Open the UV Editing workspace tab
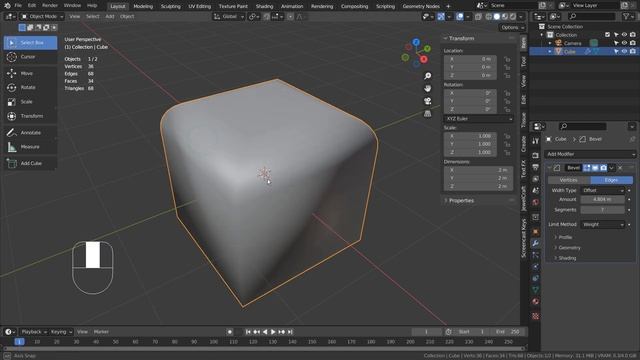The height and width of the screenshot is (360, 640). tap(200, 6)
